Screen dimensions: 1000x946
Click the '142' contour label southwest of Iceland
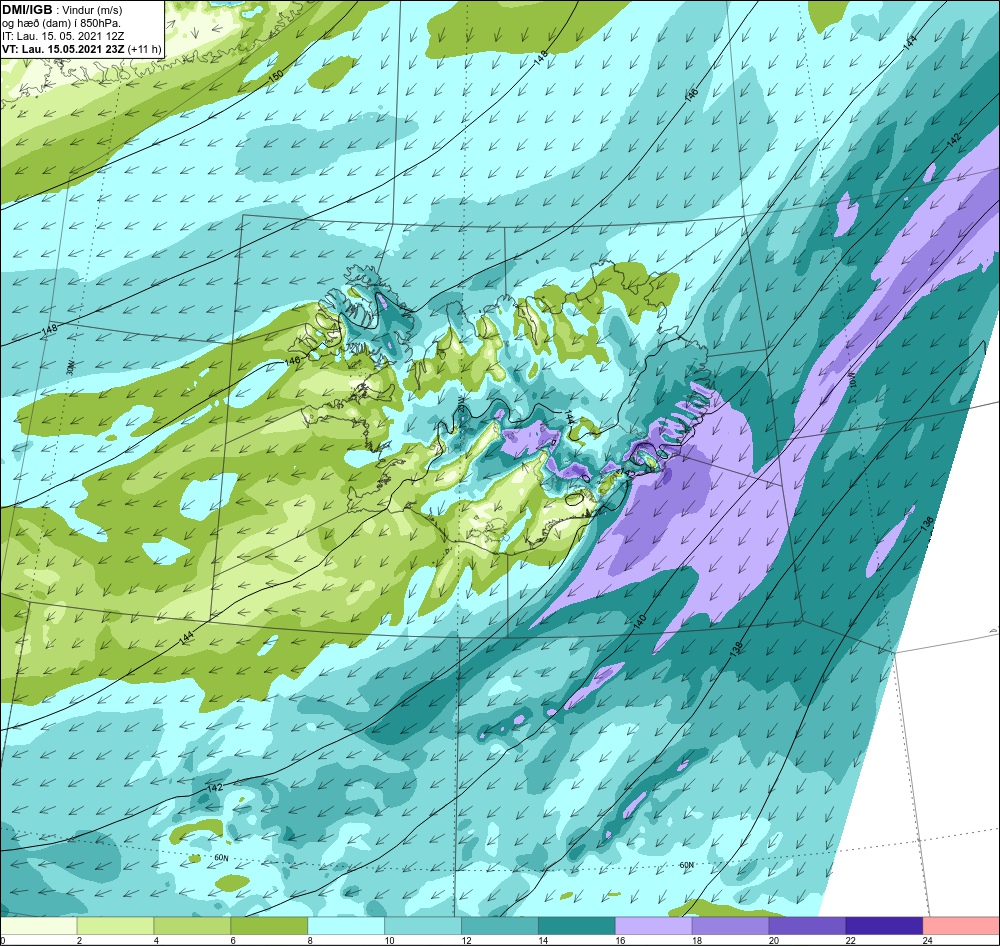click(216, 788)
